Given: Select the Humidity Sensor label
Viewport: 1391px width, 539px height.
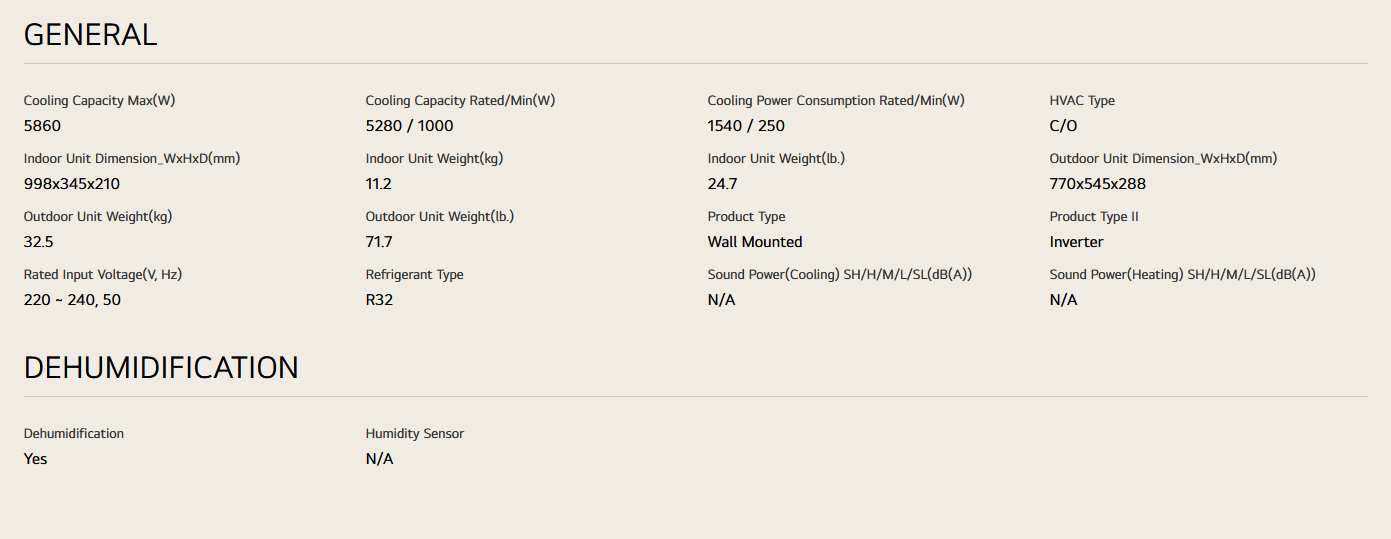Looking at the screenshot, I should [414, 434].
